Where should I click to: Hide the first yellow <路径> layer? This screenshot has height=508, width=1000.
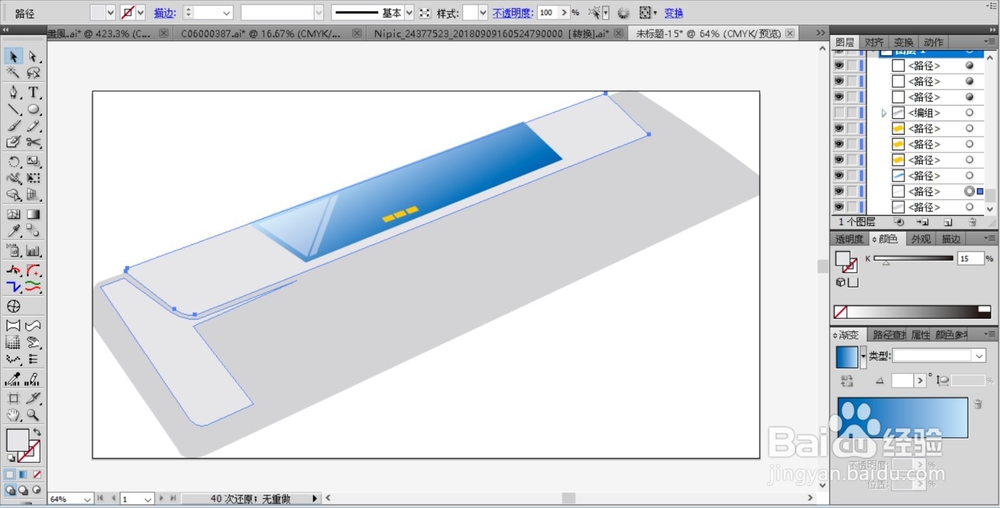(x=839, y=128)
